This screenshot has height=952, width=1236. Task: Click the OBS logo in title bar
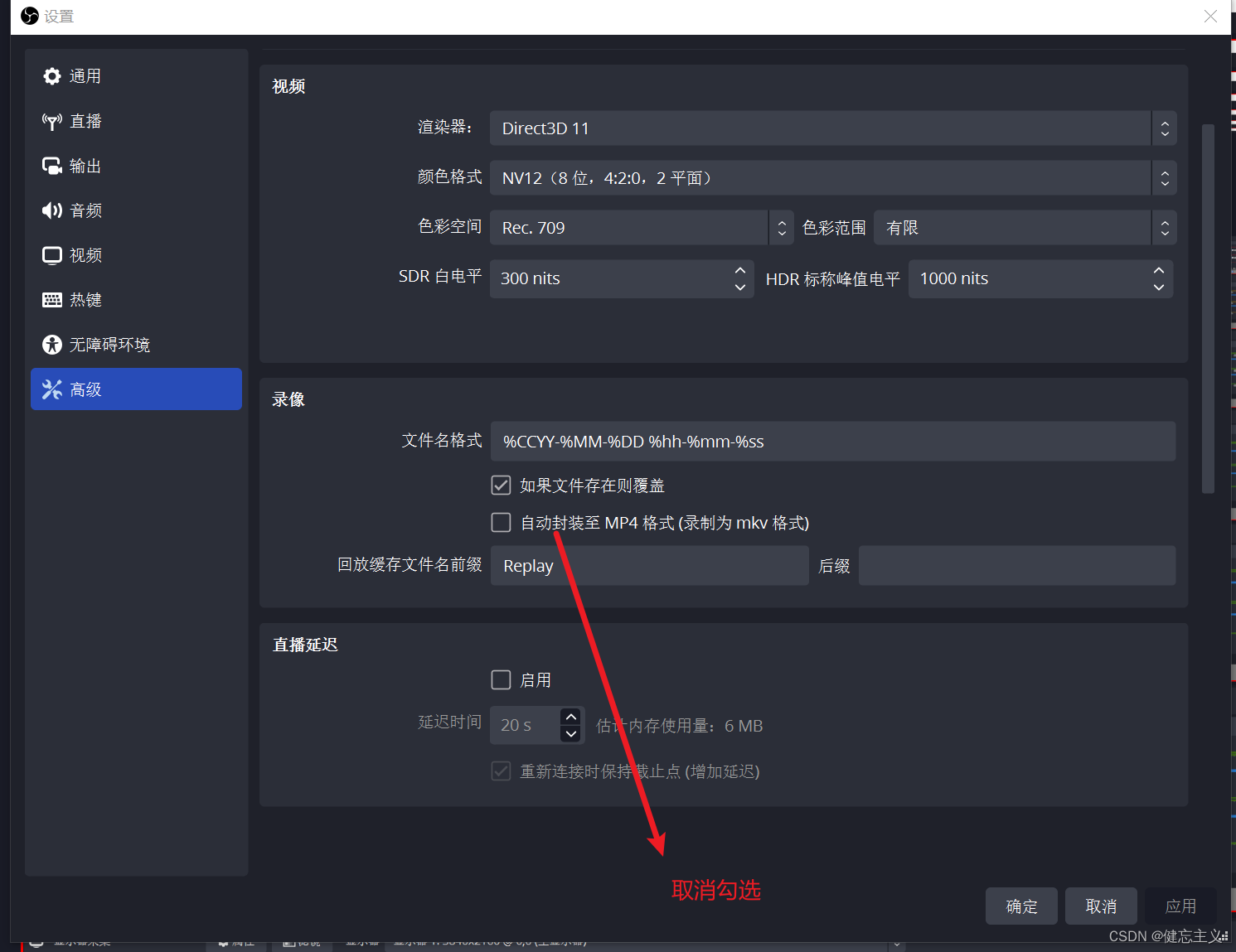click(x=30, y=16)
